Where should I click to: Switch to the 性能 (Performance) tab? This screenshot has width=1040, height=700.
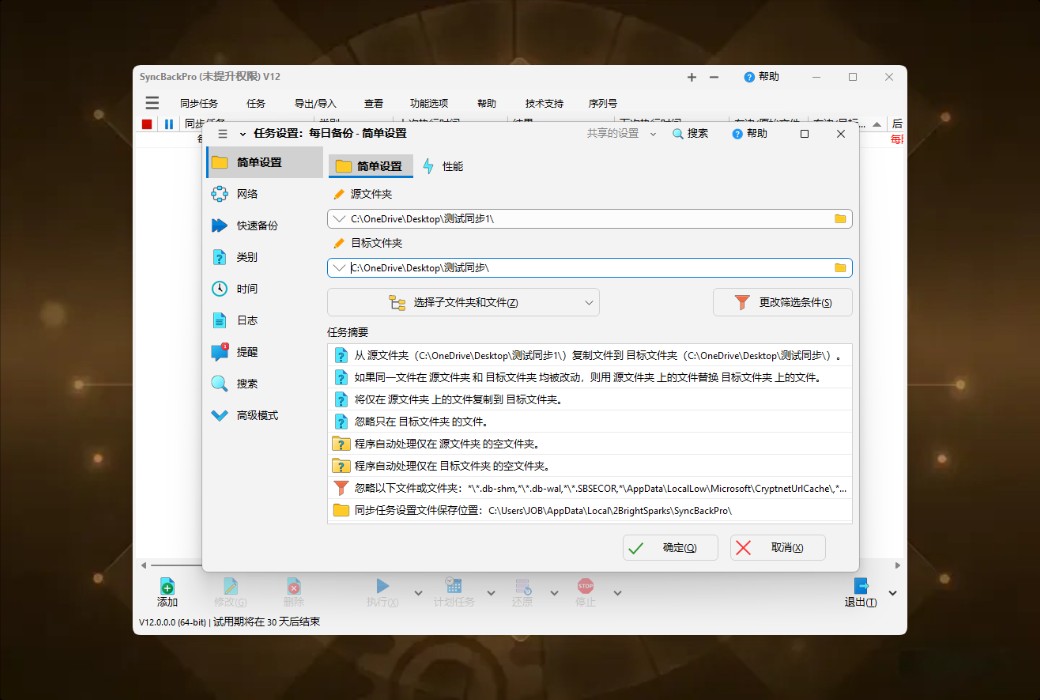(x=444, y=166)
